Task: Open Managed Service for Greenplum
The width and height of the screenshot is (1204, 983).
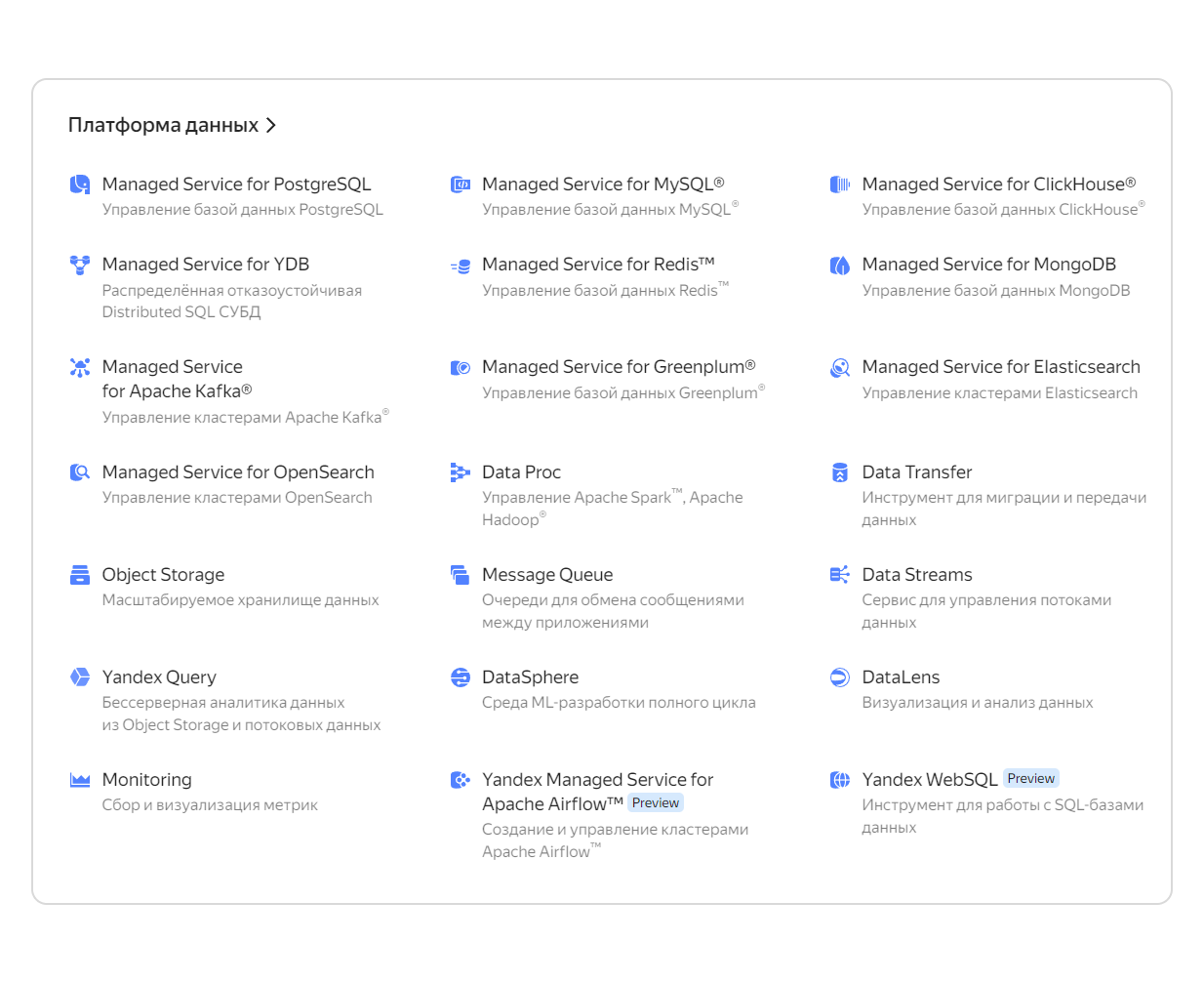Action: click(619, 366)
